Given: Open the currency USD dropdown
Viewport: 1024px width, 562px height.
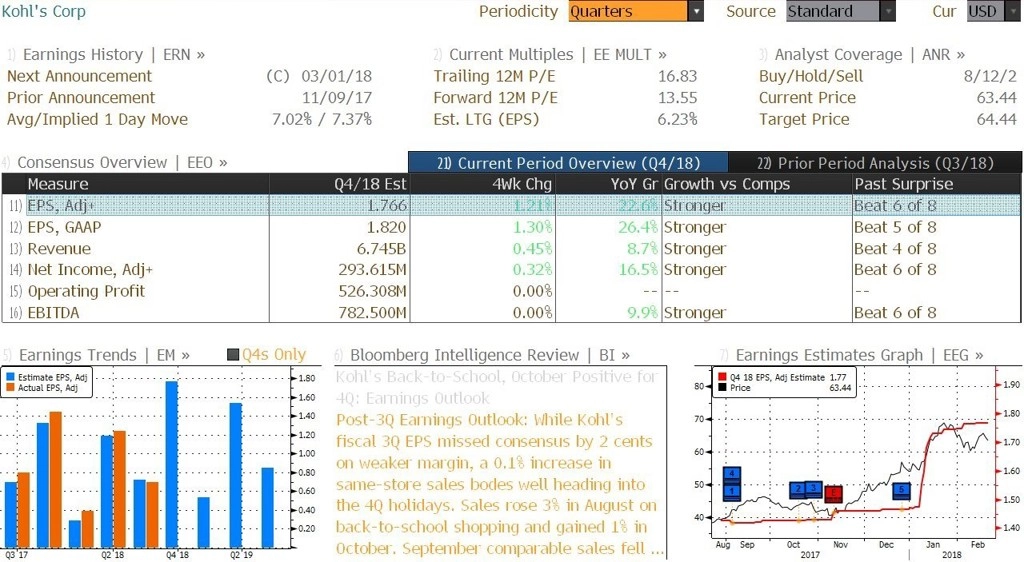Looking at the screenshot, I should [993, 11].
